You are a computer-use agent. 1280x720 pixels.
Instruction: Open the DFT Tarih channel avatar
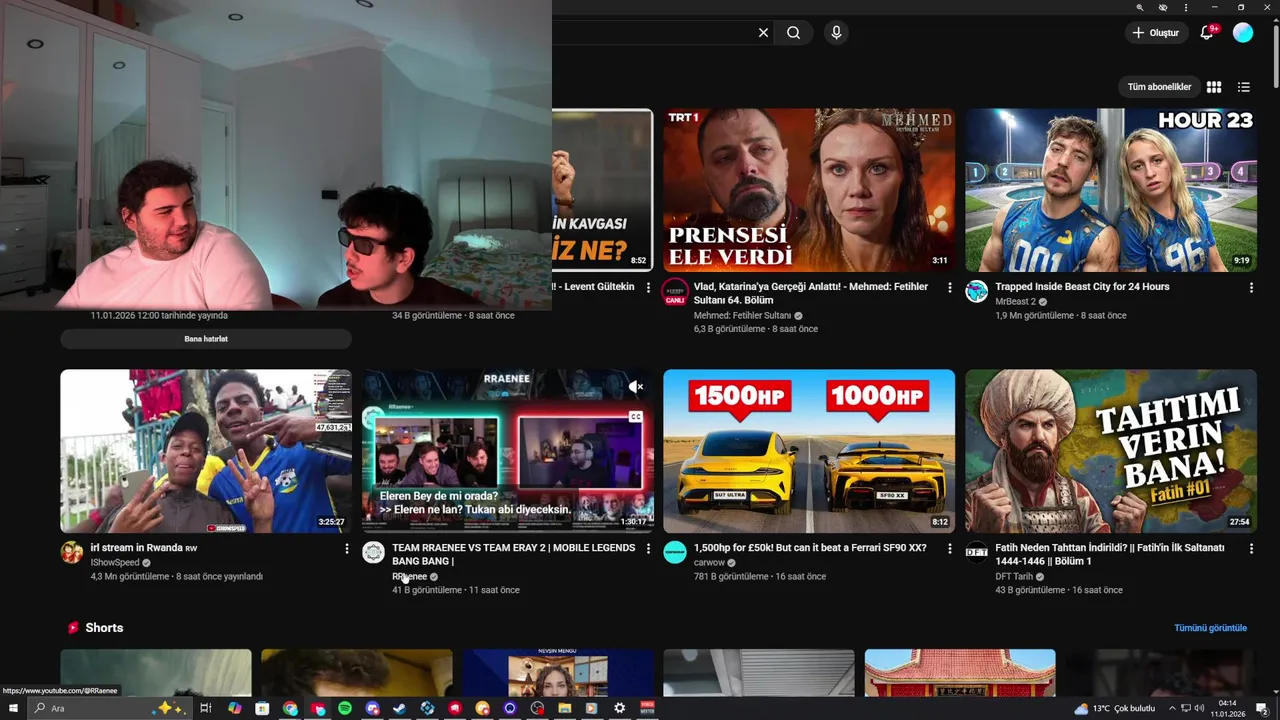tap(977, 552)
